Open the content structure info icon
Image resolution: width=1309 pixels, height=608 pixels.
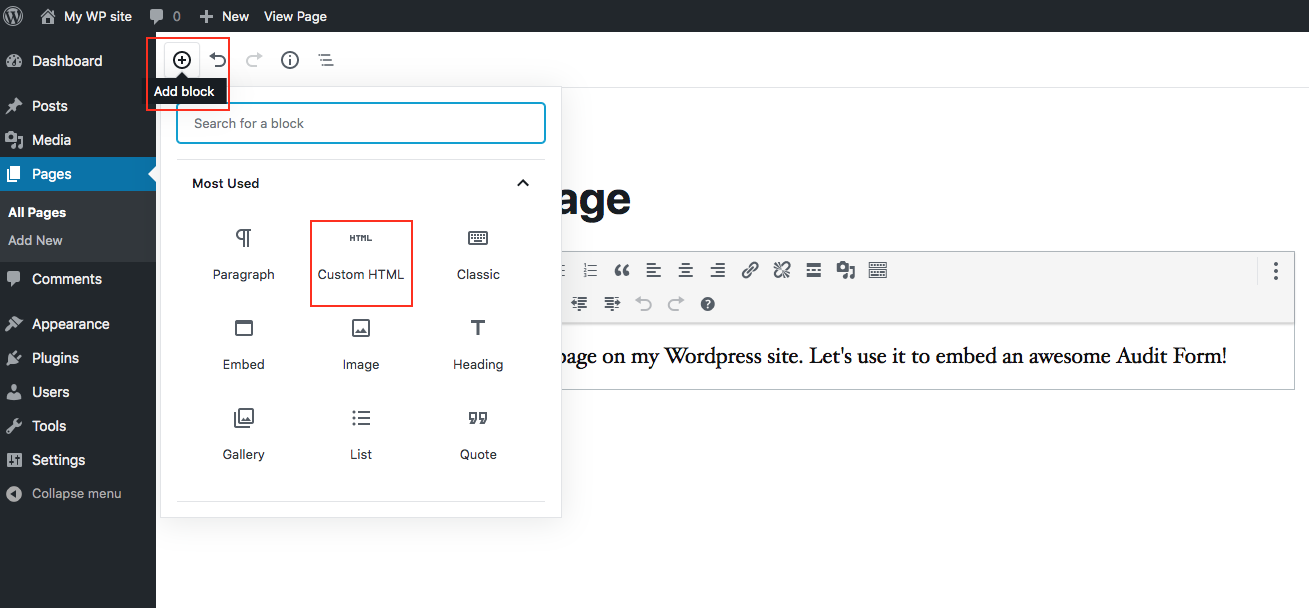[290, 60]
